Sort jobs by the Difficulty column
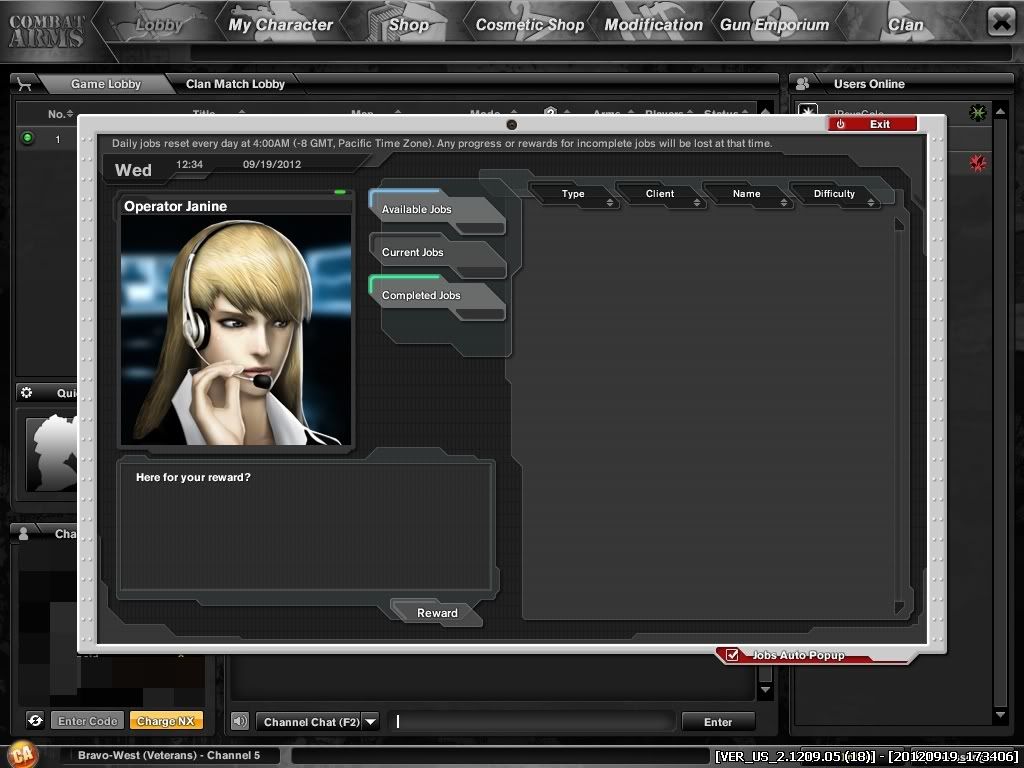 (834, 194)
